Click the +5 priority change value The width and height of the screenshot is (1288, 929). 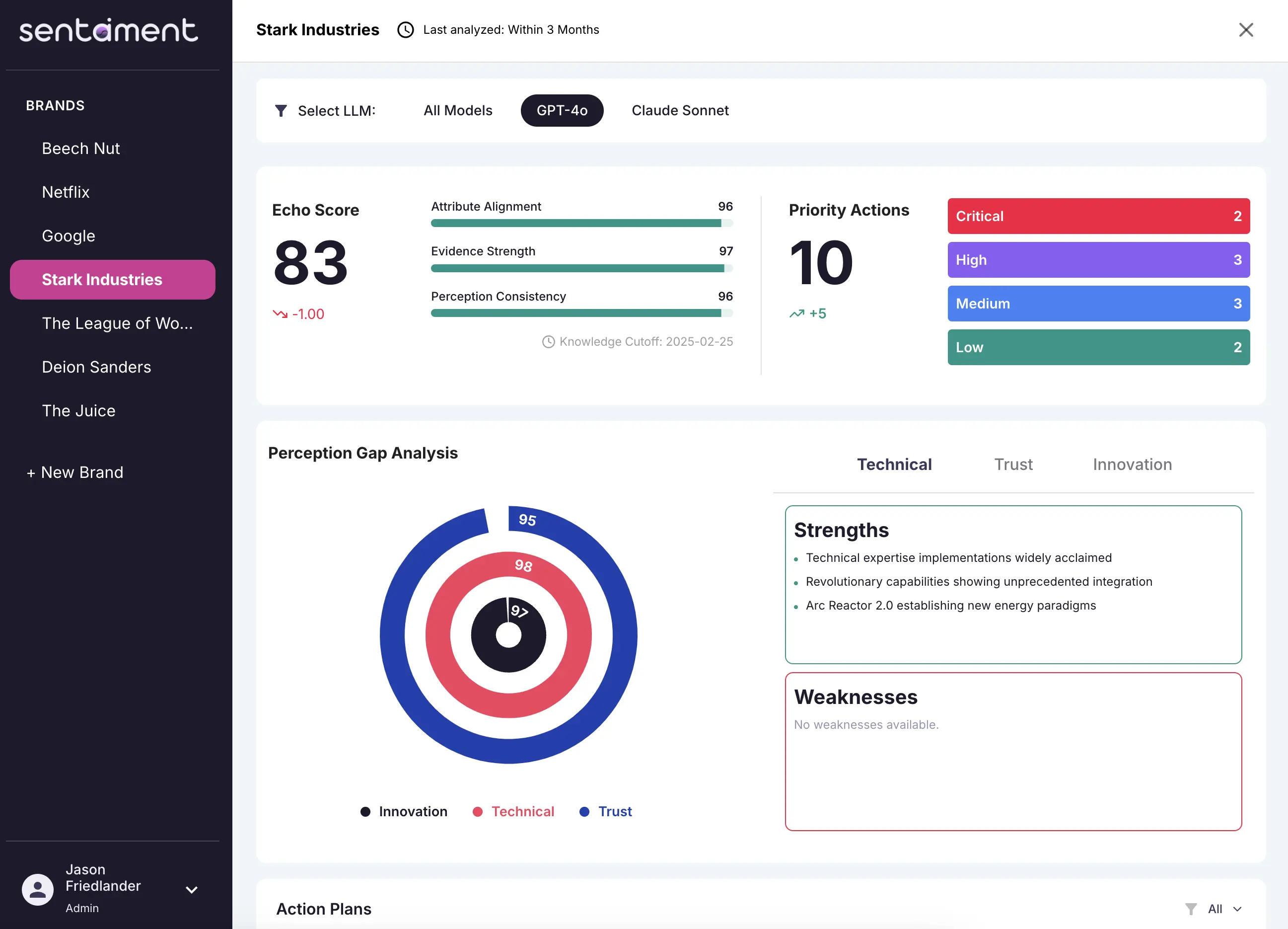[x=817, y=313]
